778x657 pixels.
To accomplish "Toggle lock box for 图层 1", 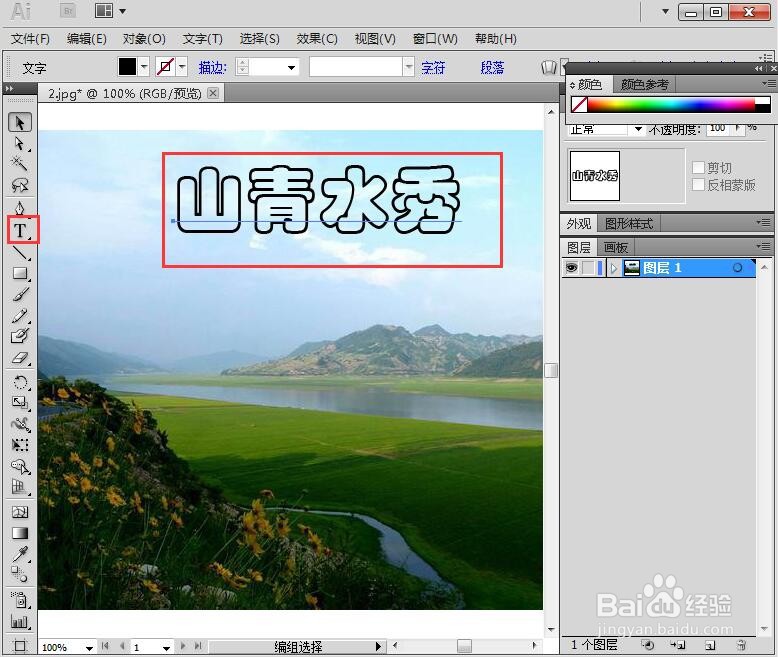I will click(588, 268).
